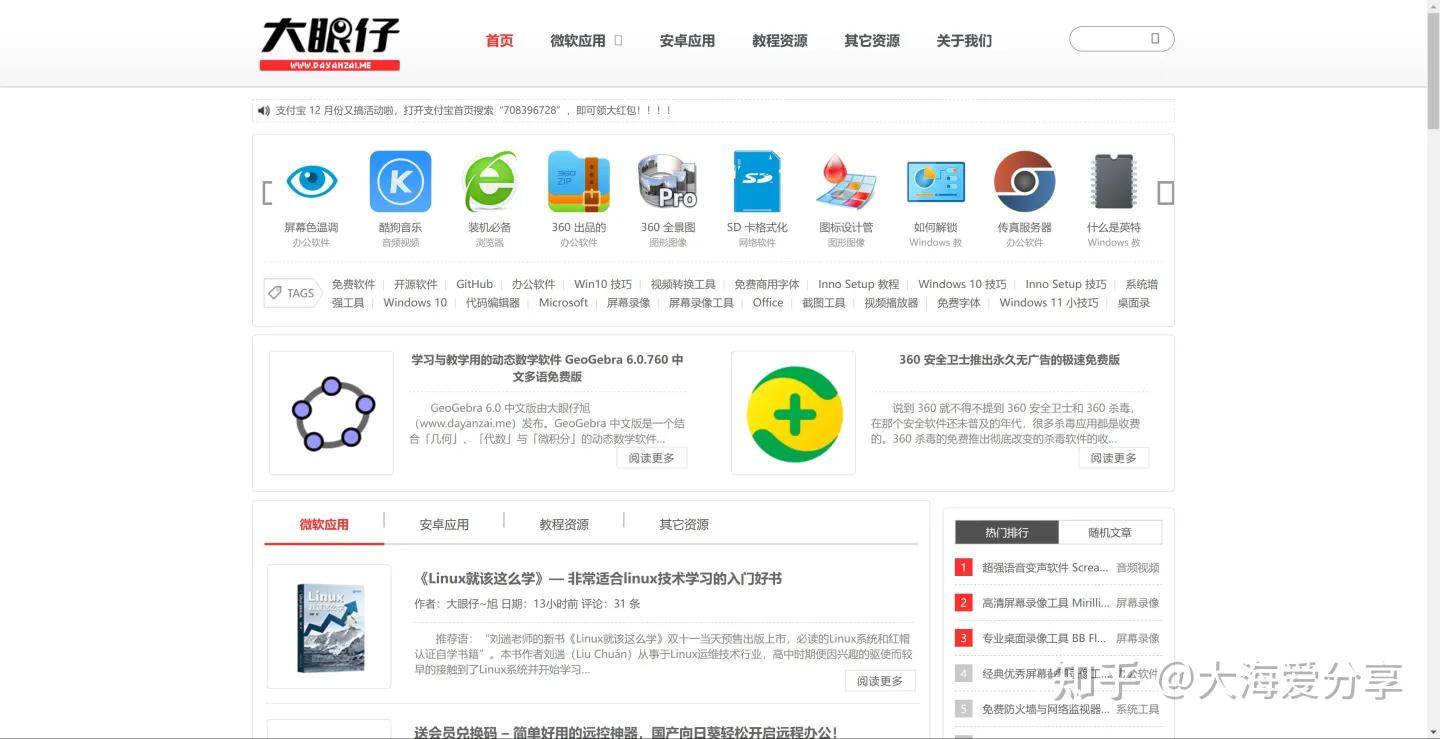Click the announcement speaker icon
This screenshot has height=739, width=1440.
[x=263, y=110]
